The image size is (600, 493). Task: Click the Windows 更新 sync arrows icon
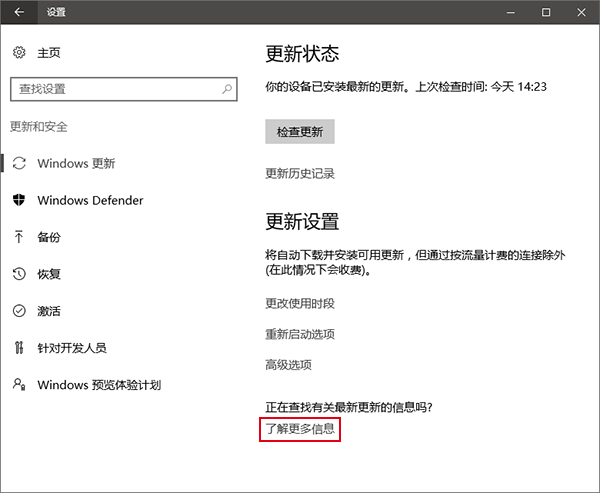tap(19, 163)
